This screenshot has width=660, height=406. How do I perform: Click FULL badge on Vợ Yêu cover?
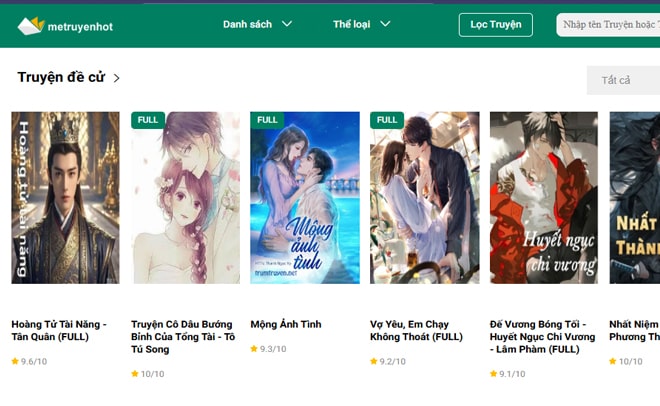click(387, 120)
